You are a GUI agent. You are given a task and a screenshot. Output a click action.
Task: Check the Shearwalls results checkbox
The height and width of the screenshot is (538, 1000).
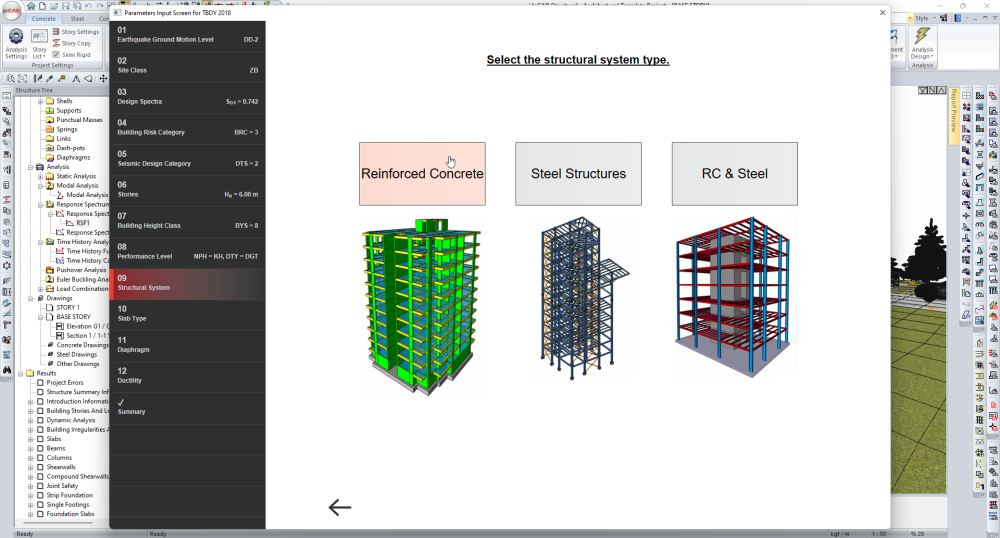tap(40, 467)
